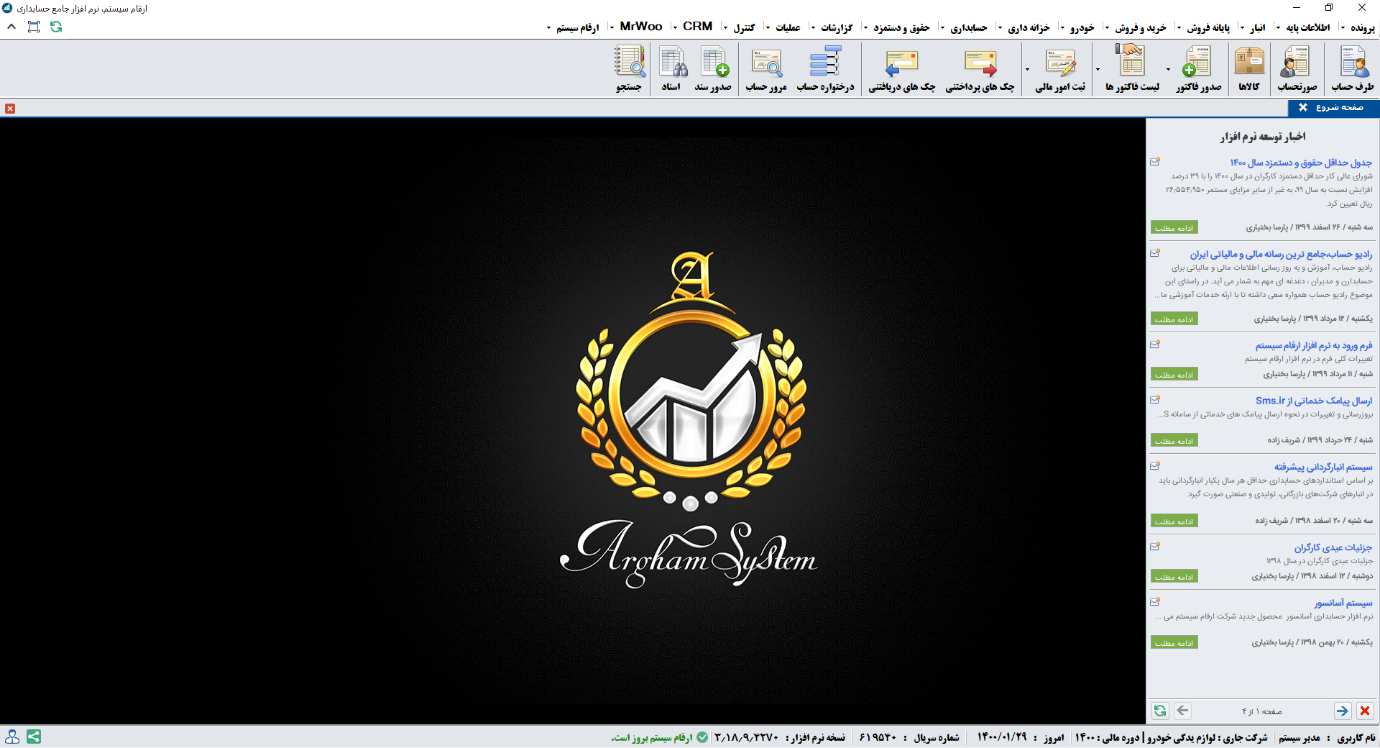
Task: Click ادامه مطلب under جدول حداقل حقوق news
Action: (1174, 227)
